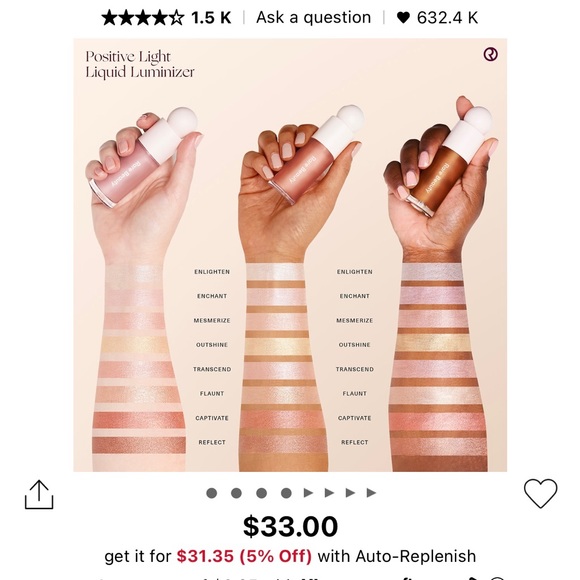Click the Rare Beauty logo on image
The width and height of the screenshot is (580, 580).
[490, 54]
